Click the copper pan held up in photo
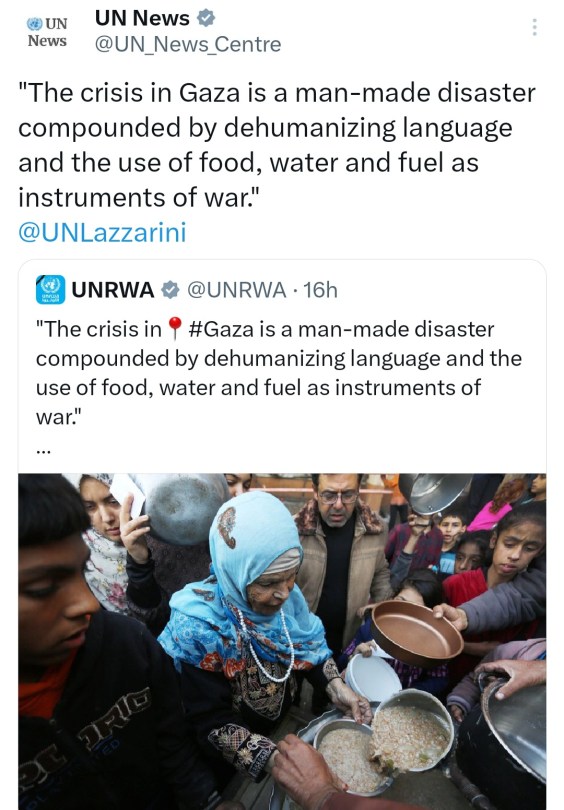The height and width of the screenshot is (810, 564). [x=416, y=632]
